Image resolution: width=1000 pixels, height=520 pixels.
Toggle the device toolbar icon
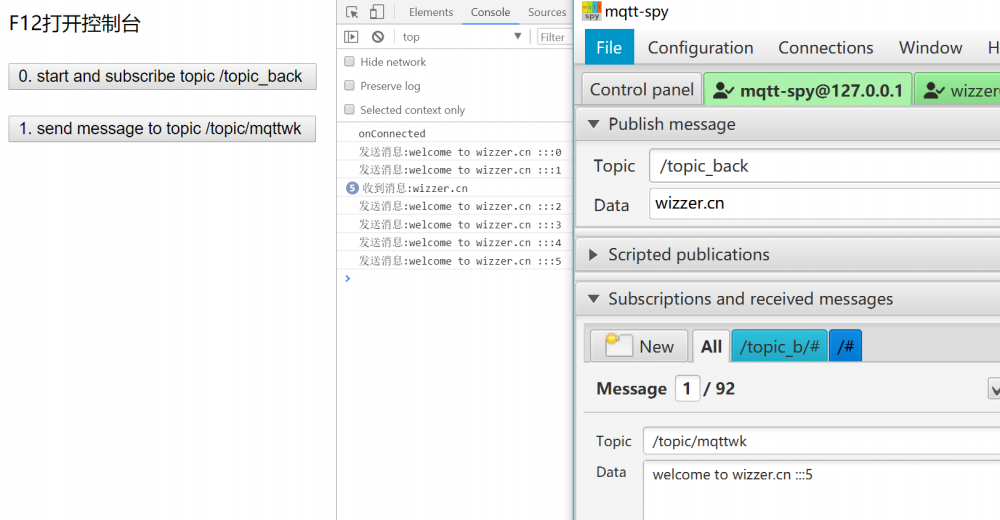point(377,12)
